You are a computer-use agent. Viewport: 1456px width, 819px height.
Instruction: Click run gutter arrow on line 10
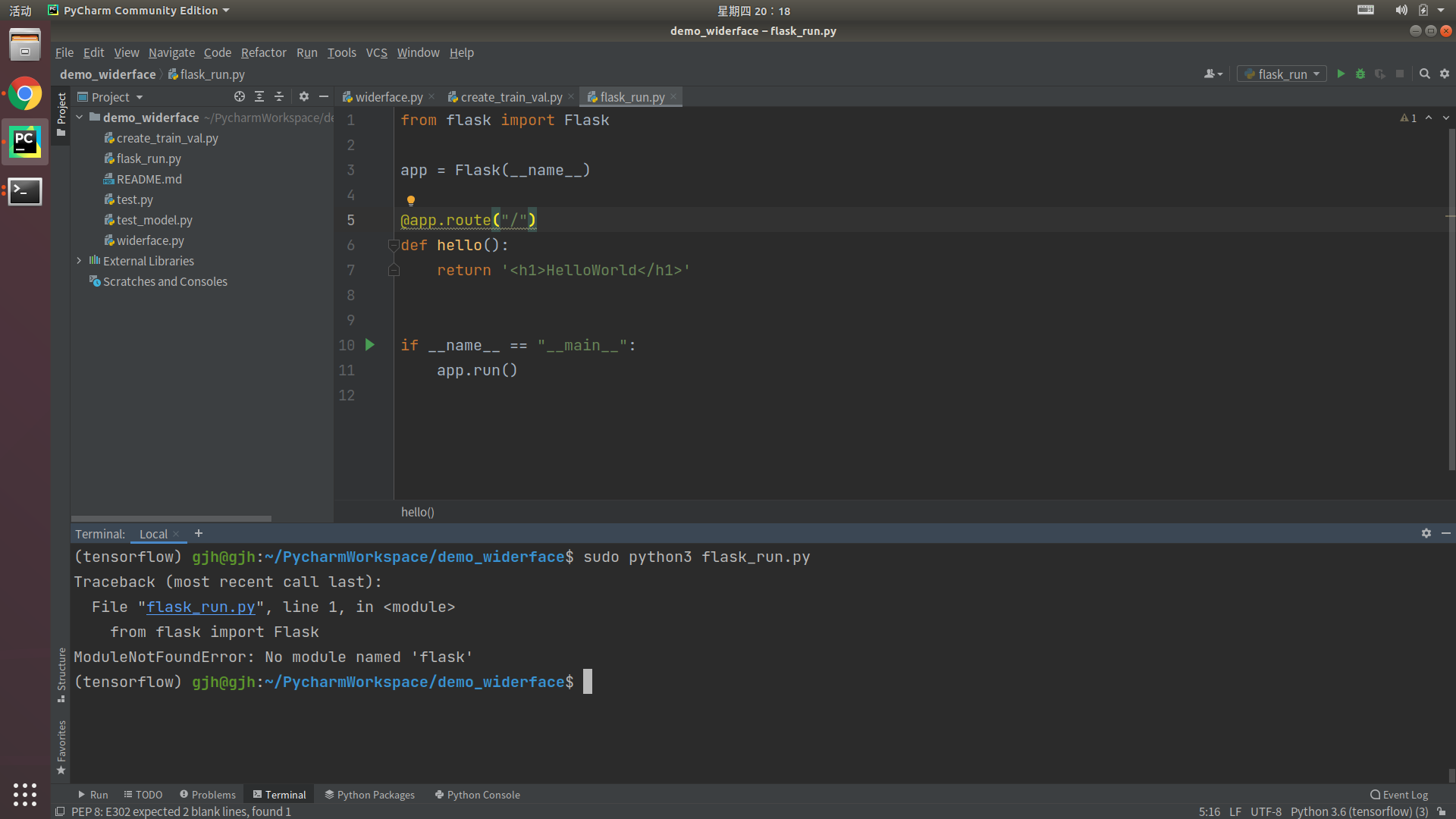click(x=370, y=344)
